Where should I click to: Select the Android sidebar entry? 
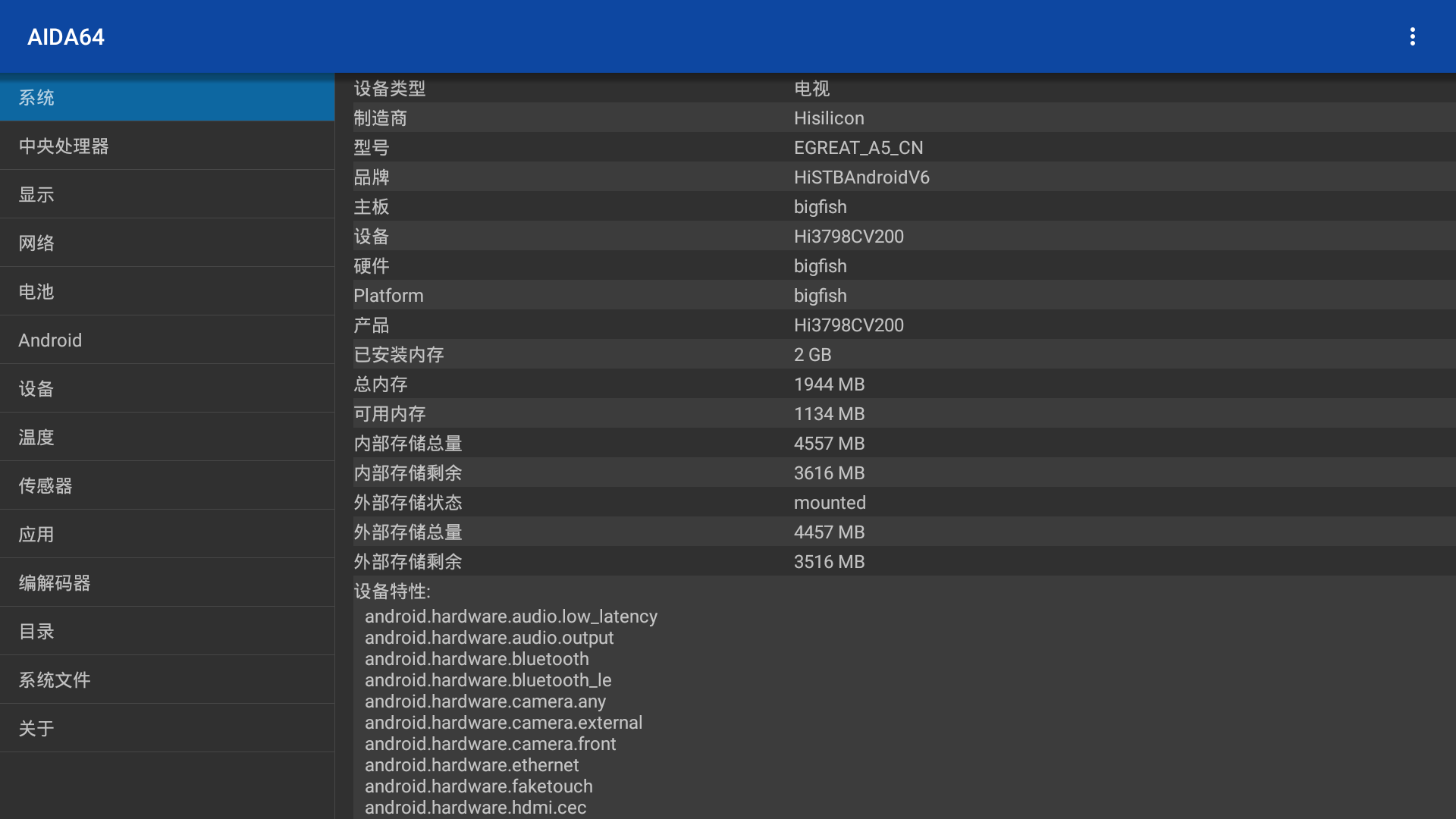click(x=167, y=340)
